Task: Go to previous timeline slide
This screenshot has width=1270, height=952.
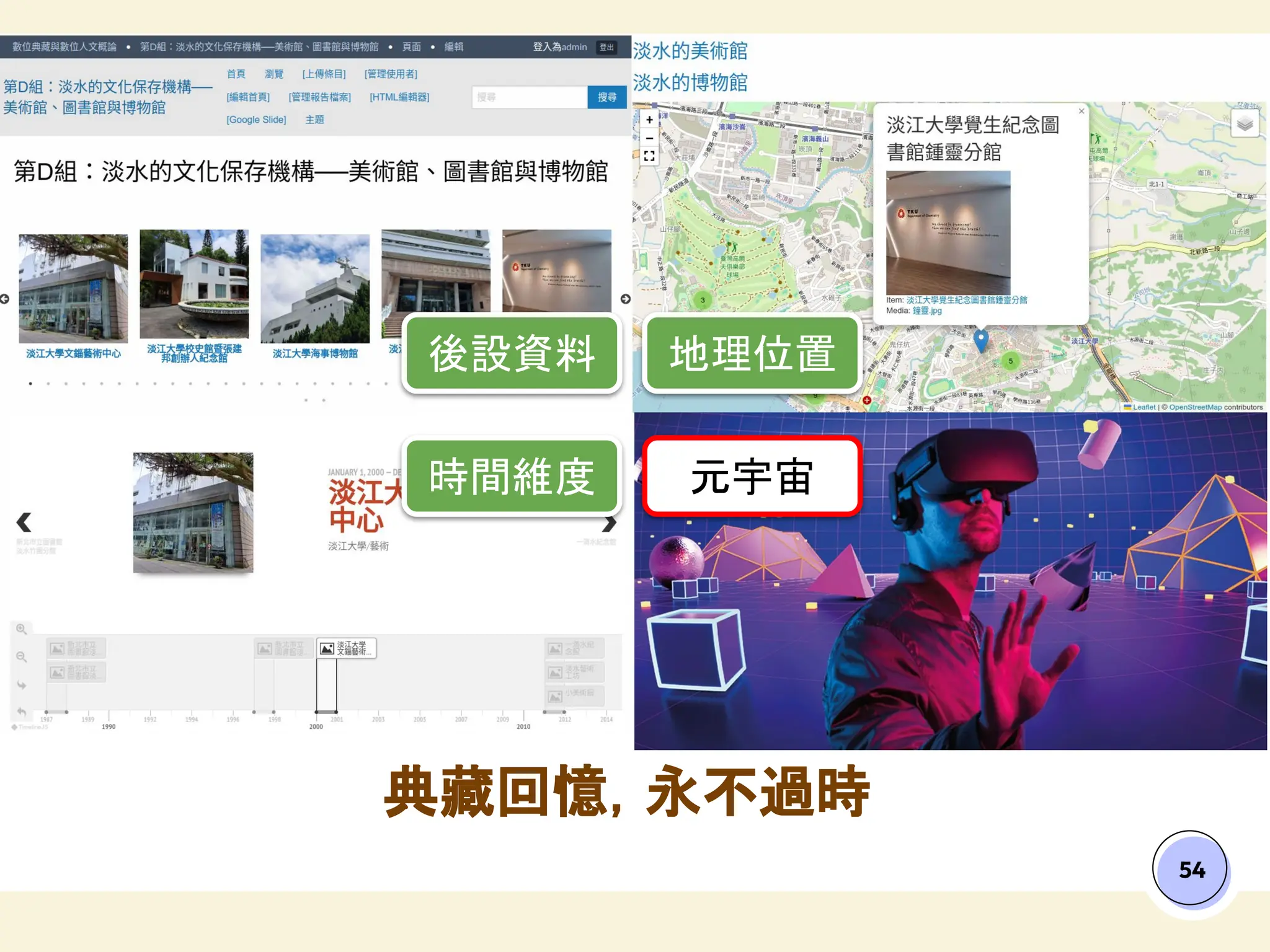Action: coord(24,522)
